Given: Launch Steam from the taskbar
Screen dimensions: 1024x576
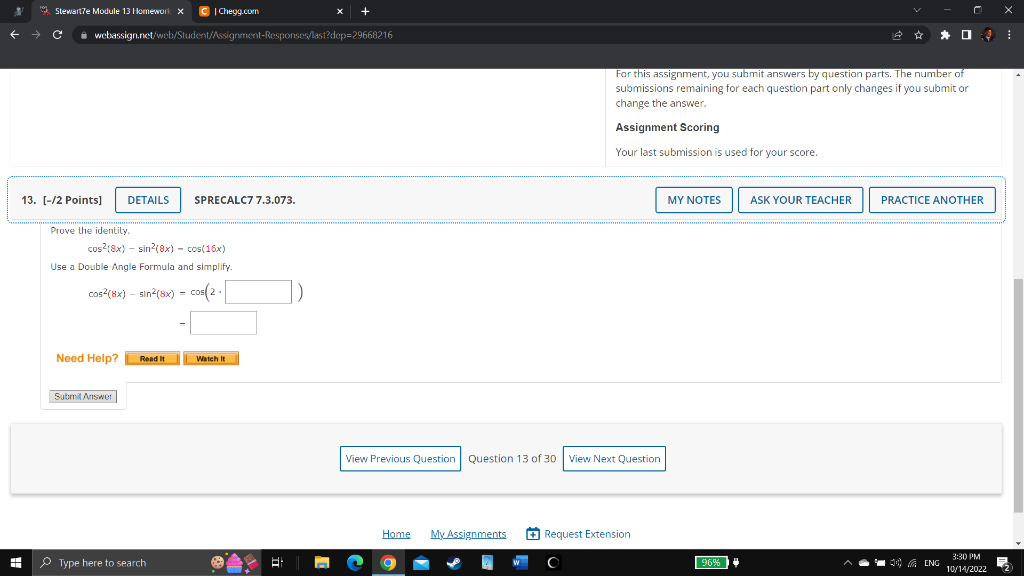Looking at the screenshot, I should point(453,562).
